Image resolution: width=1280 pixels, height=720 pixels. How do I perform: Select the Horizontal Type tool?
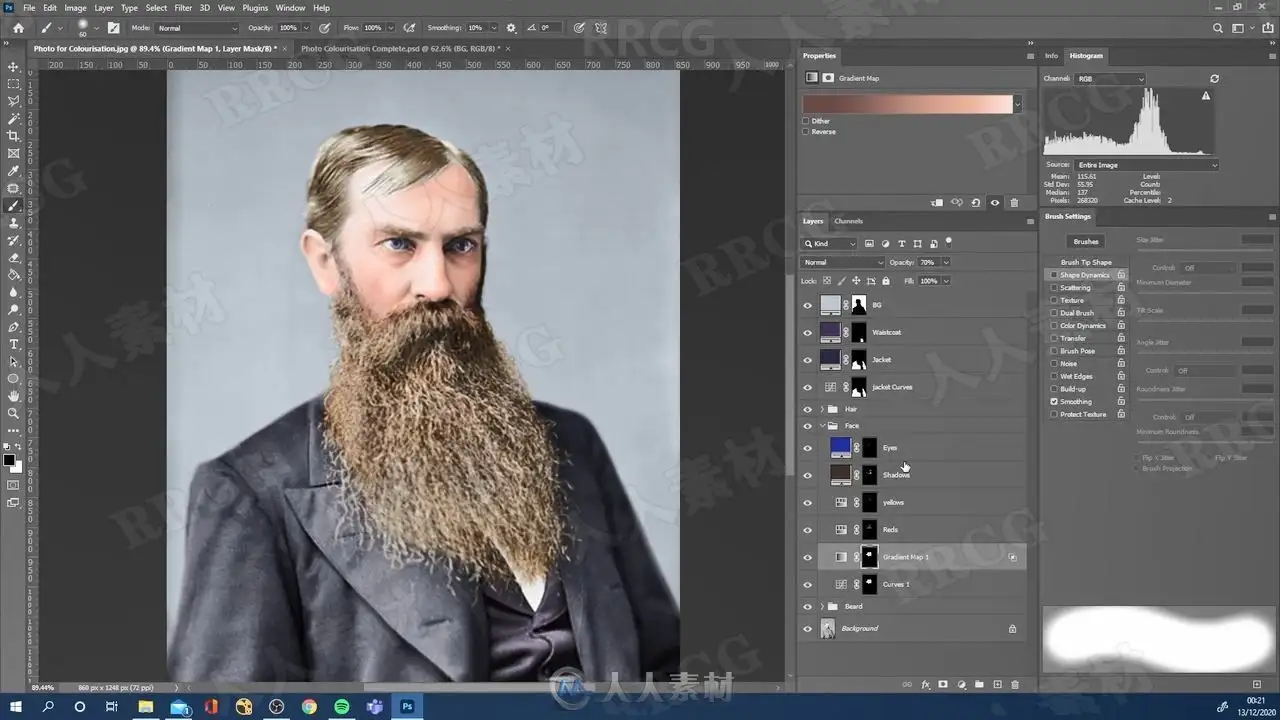click(x=14, y=344)
